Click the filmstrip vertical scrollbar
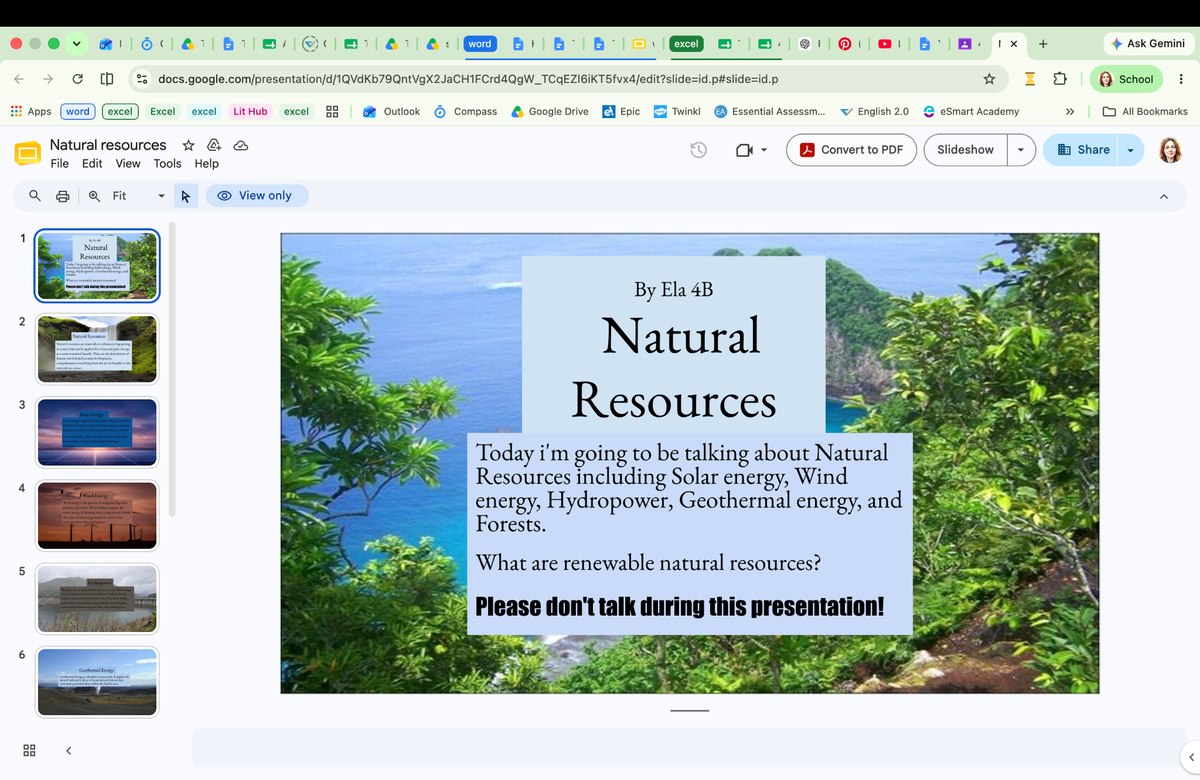 point(172,370)
